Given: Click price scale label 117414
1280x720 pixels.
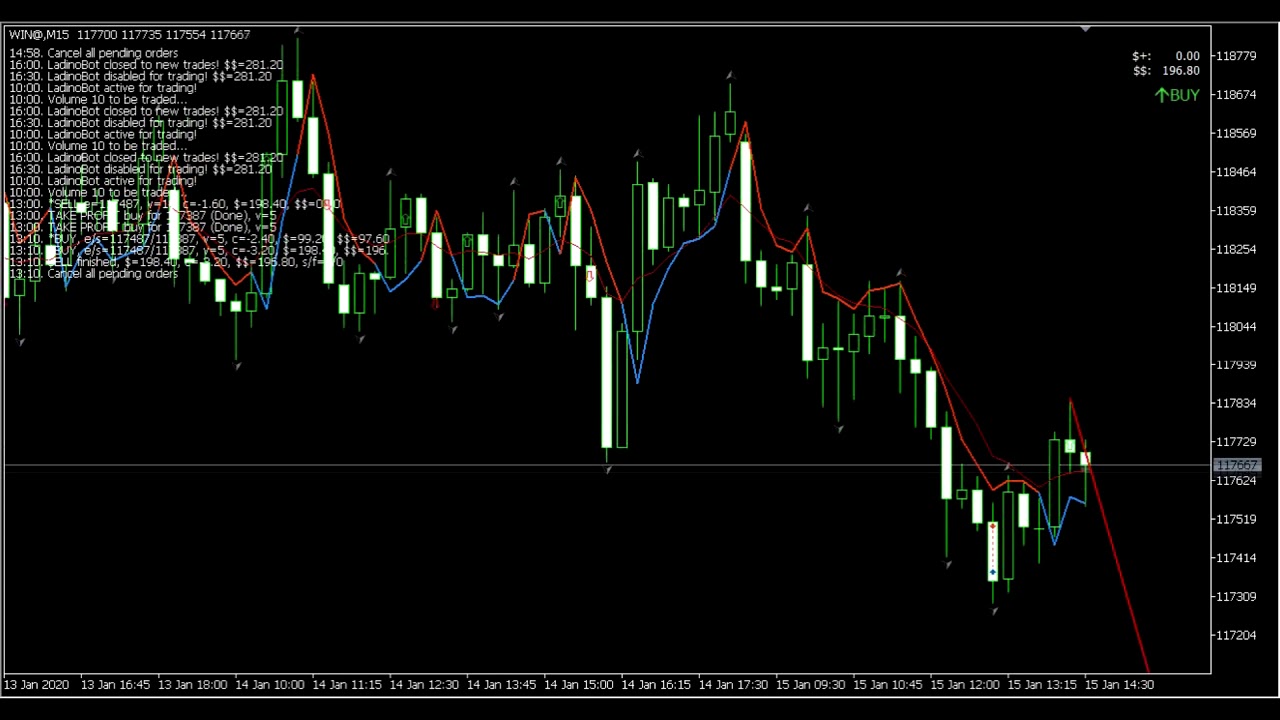Looking at the screenshot, I should [1237, 558].
